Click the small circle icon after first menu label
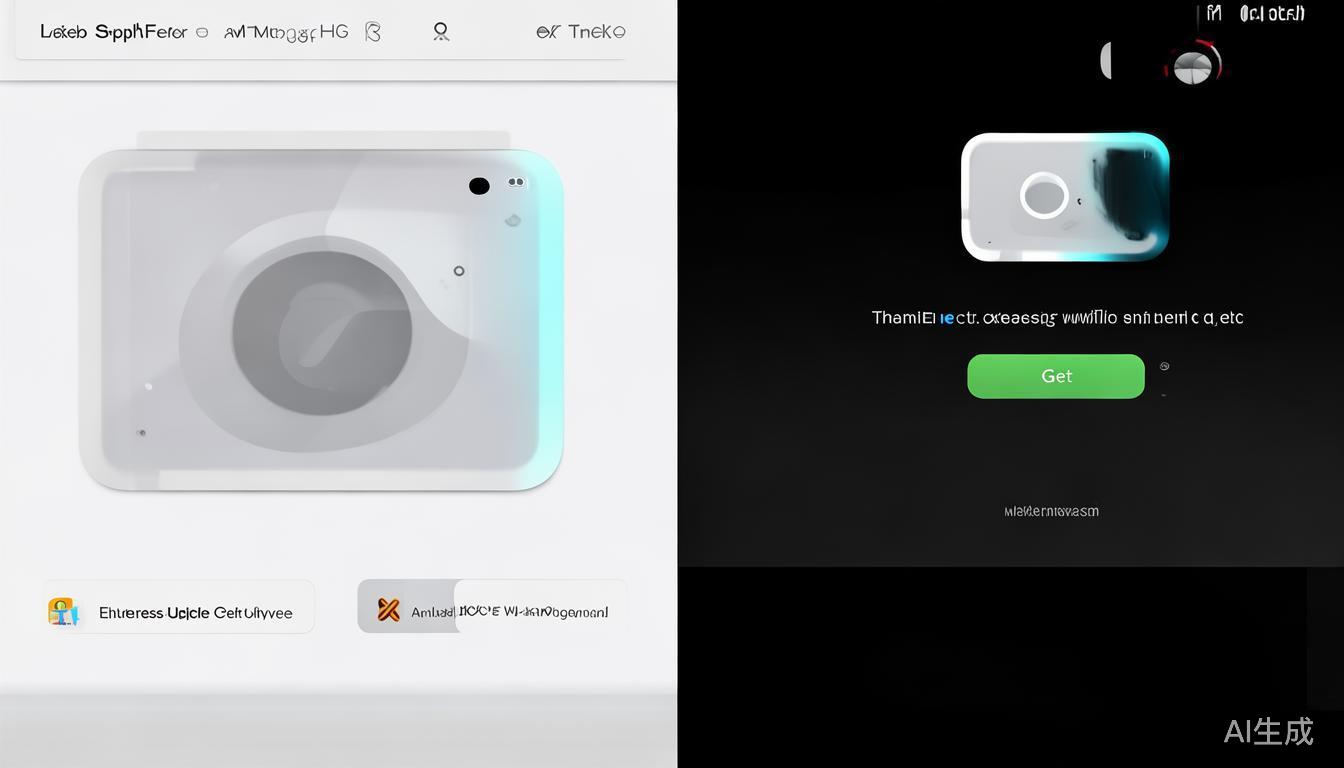 [x=202, y=32]
